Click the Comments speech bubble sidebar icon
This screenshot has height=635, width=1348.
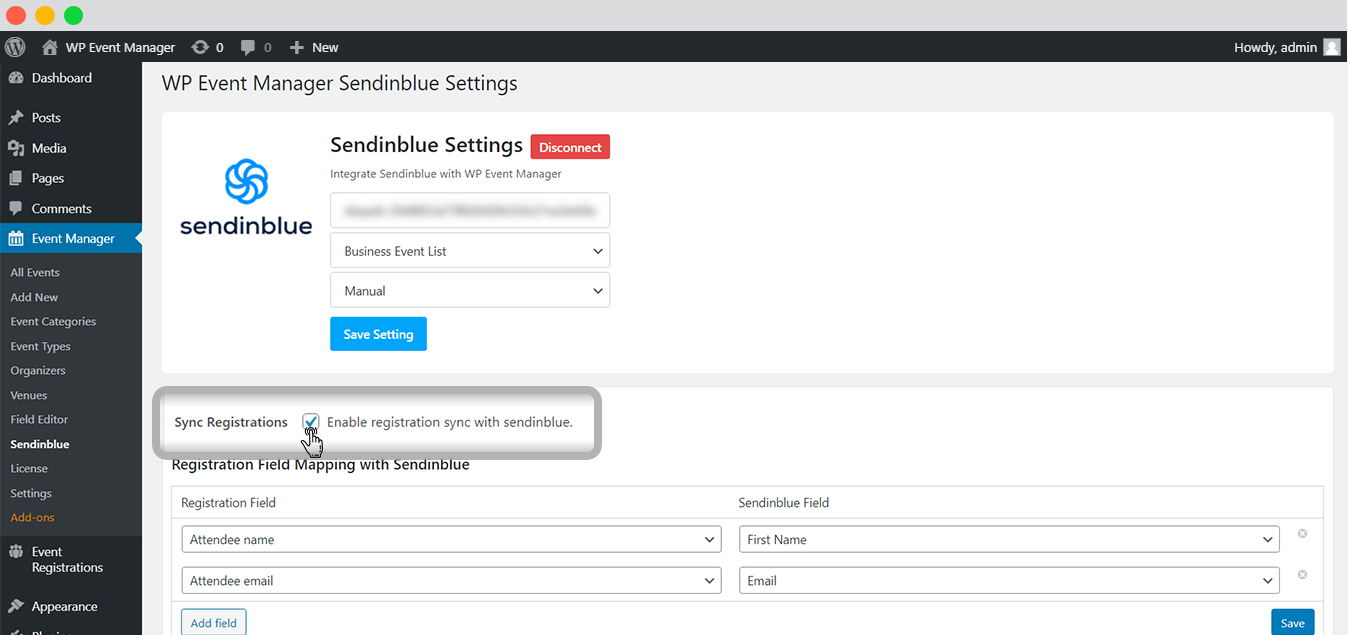tap(16, 209)
